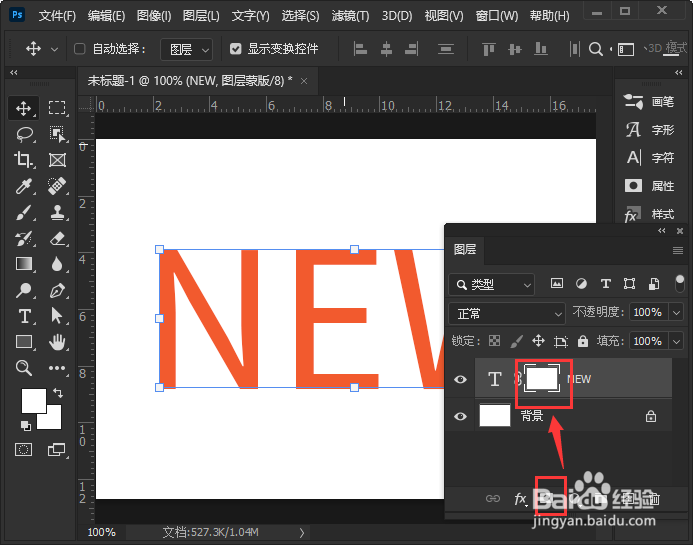Select the Clone Stamp tool
This screenshot has height=545, width=693.
point(57,212)
